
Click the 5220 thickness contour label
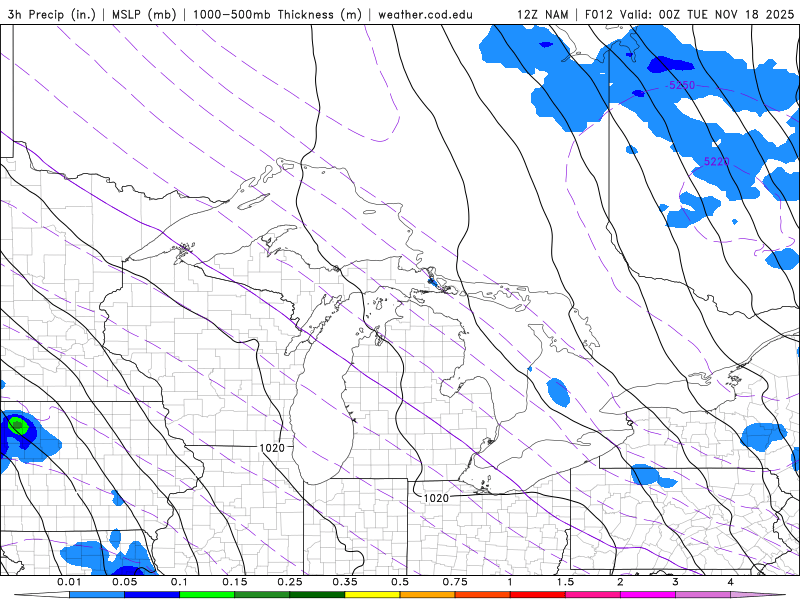coord(716,162)
